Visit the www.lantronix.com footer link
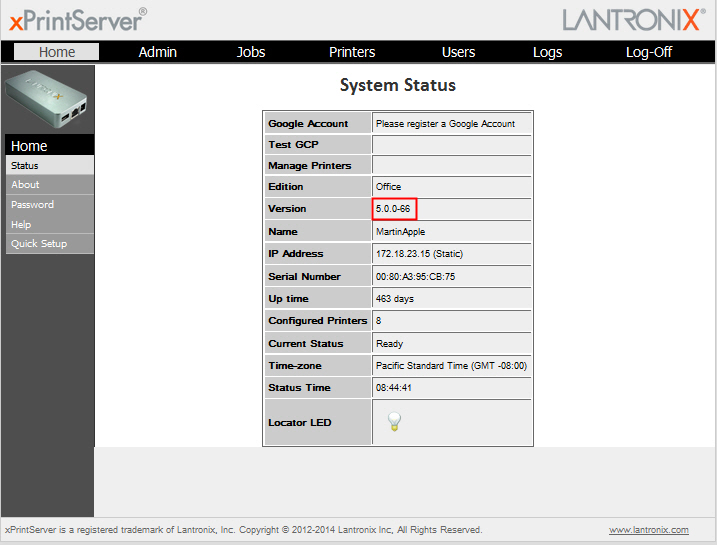The image size is (717, 545). (648, 530)
